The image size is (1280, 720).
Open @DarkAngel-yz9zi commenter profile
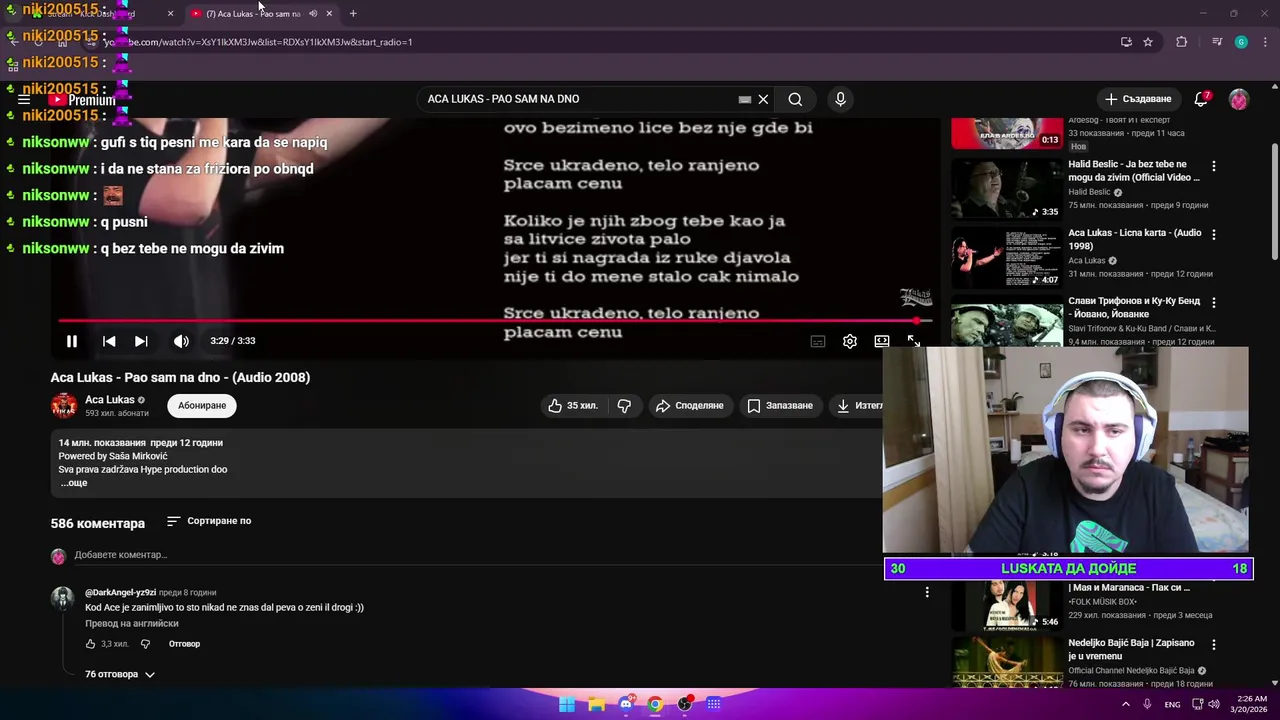pos(121,592)
